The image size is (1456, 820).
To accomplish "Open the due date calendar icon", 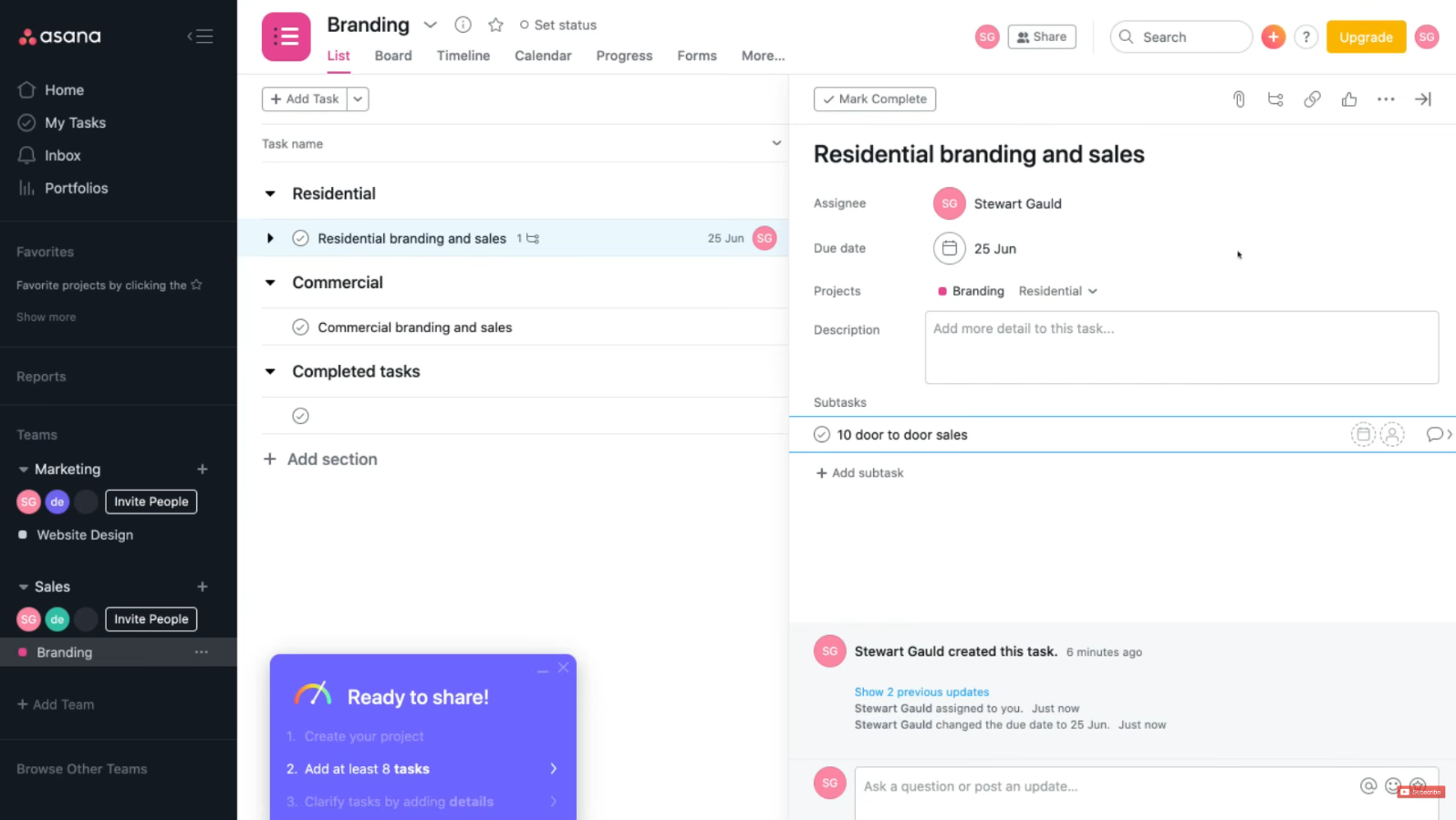I will coord(949,248).
